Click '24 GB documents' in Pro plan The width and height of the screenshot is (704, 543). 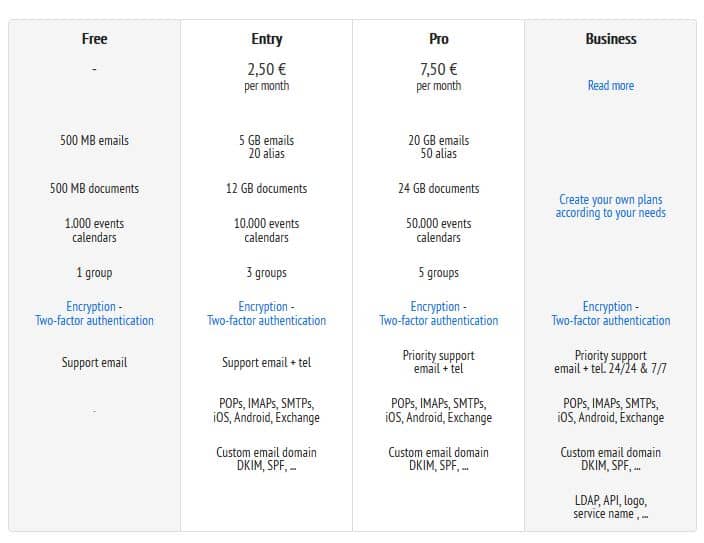(438, 188)
